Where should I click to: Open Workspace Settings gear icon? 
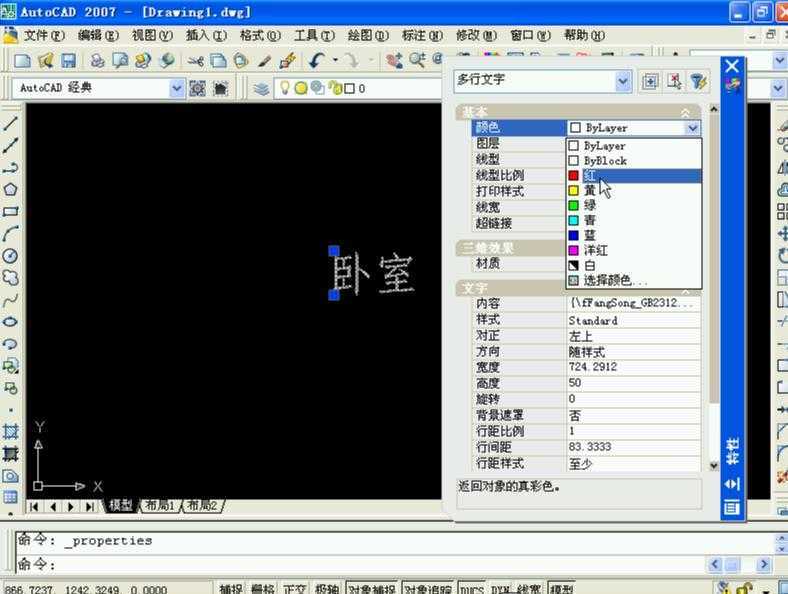(197, 88)
